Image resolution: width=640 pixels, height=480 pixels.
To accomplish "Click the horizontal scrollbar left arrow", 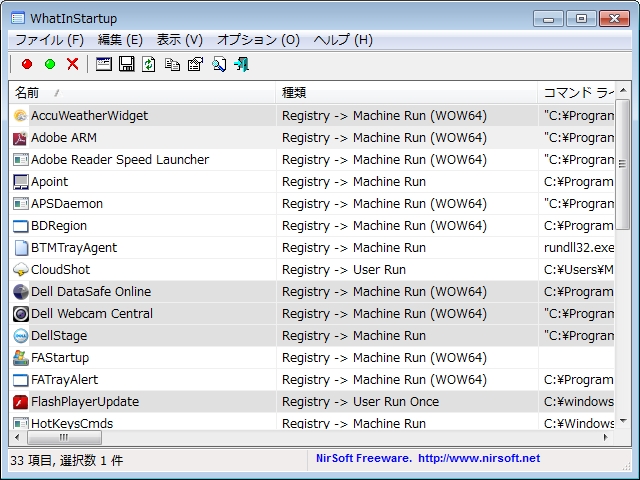I will (17, 438).
